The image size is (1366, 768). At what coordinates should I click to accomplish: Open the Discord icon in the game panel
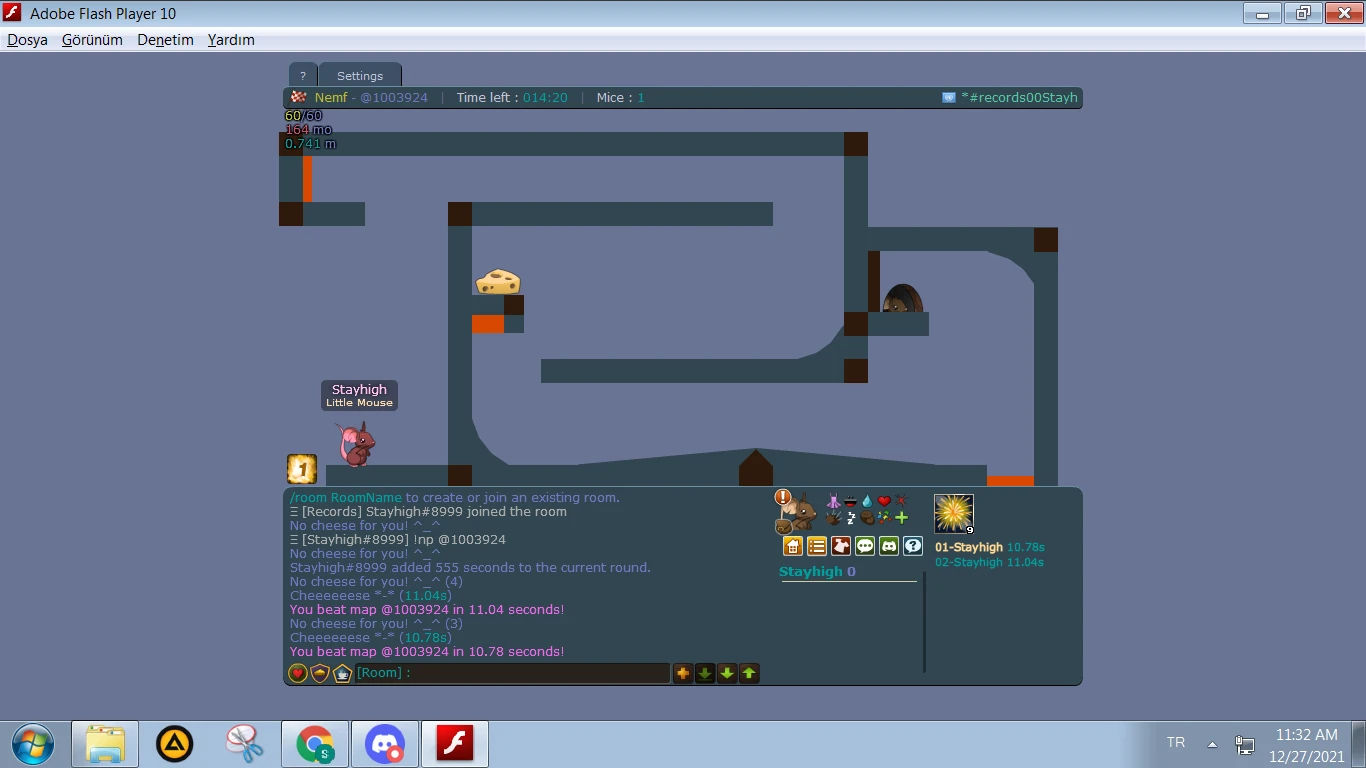[x=889, y=546]
